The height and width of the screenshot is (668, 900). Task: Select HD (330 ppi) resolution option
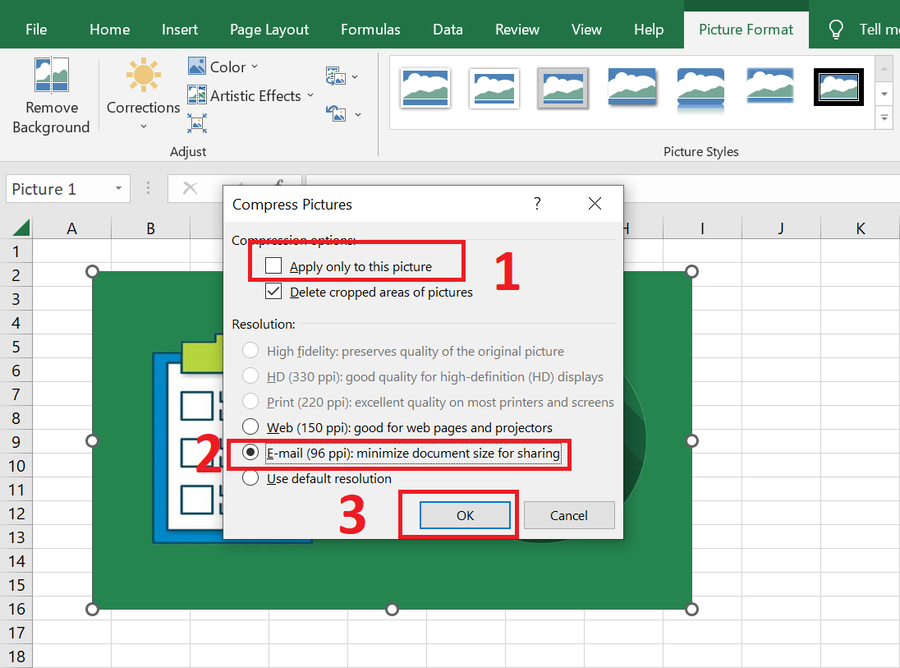click(x=250, y=376)
